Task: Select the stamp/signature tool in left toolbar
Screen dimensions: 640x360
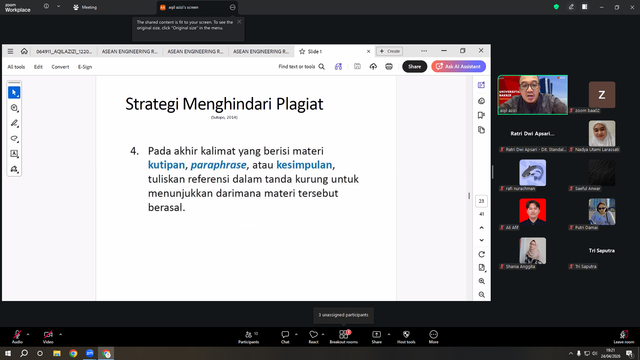Action: point(14,169)
